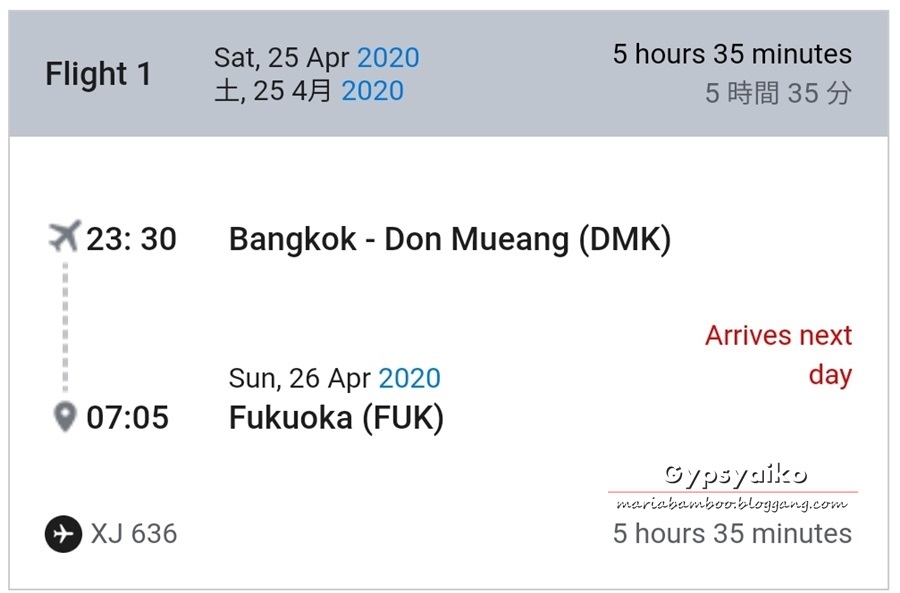Screen dimensions: 900x593
Task: Select the Flight 1 header label
Action: 98,74
